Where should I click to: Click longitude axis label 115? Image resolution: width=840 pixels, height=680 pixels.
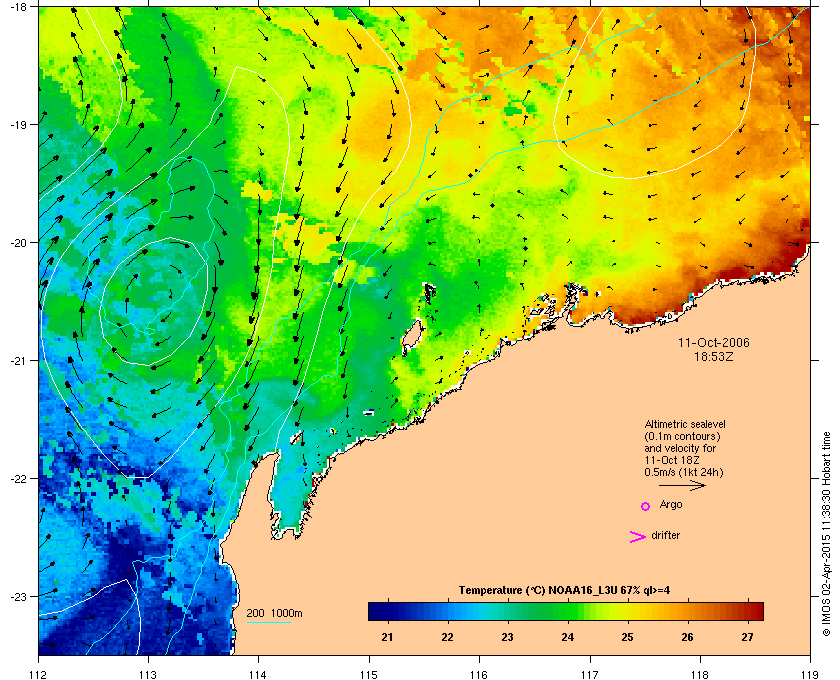(x=369, y=675)
